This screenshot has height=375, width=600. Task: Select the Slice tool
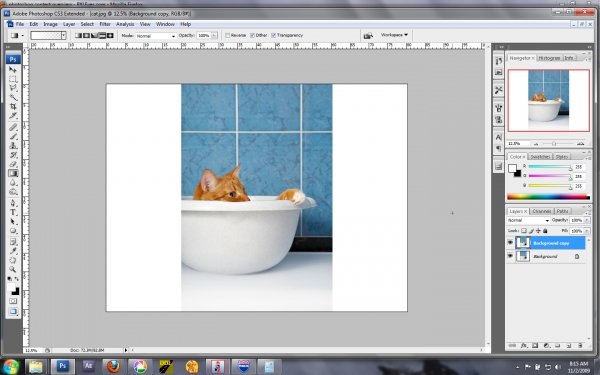coord(13,116)
